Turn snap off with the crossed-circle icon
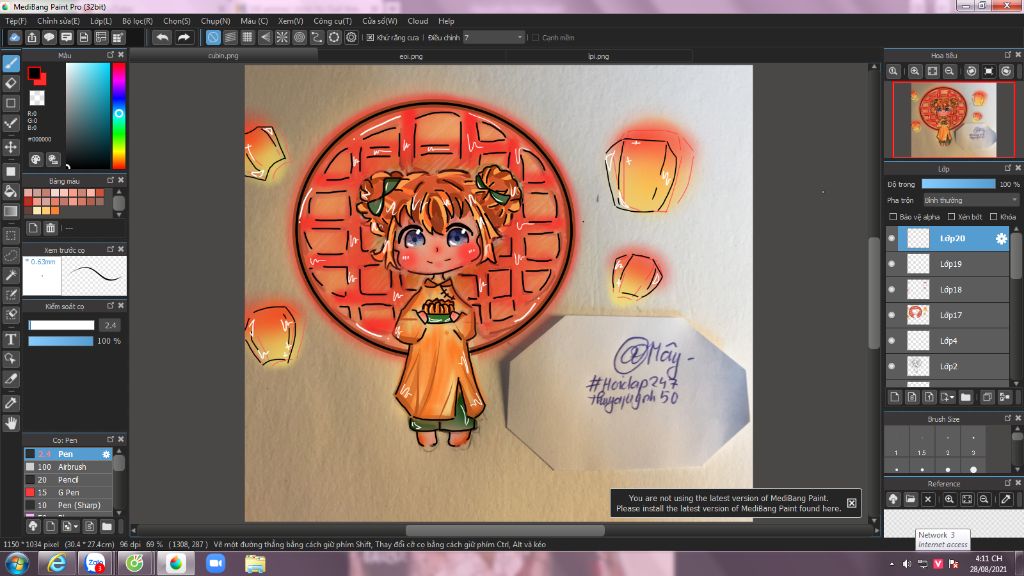This screenshot has width=1024, height=576. [213, 37]
